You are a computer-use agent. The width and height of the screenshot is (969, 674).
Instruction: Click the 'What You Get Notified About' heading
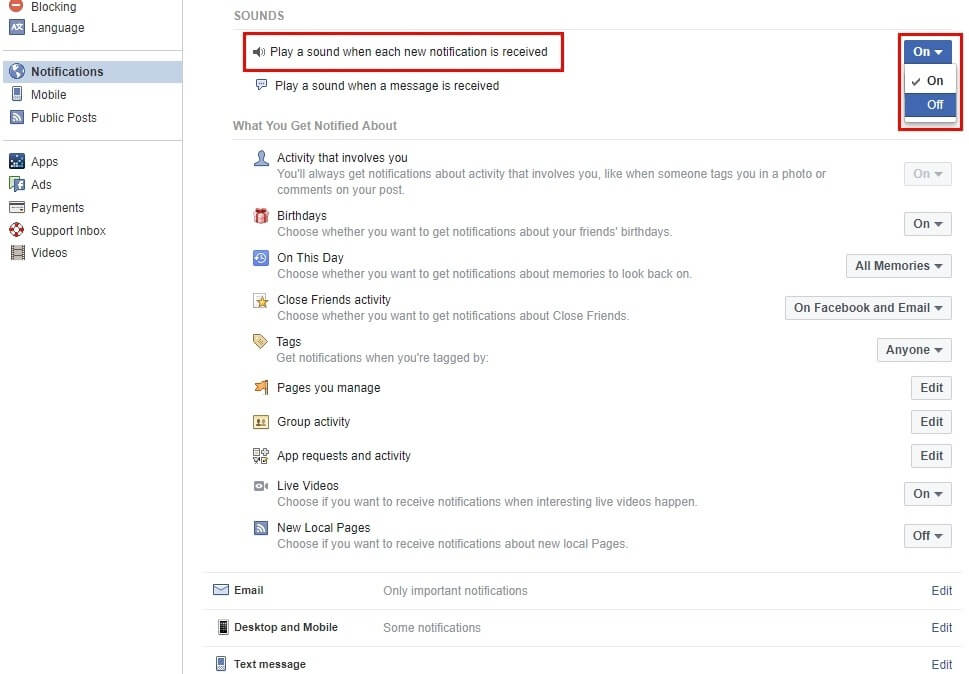[315, 125]
